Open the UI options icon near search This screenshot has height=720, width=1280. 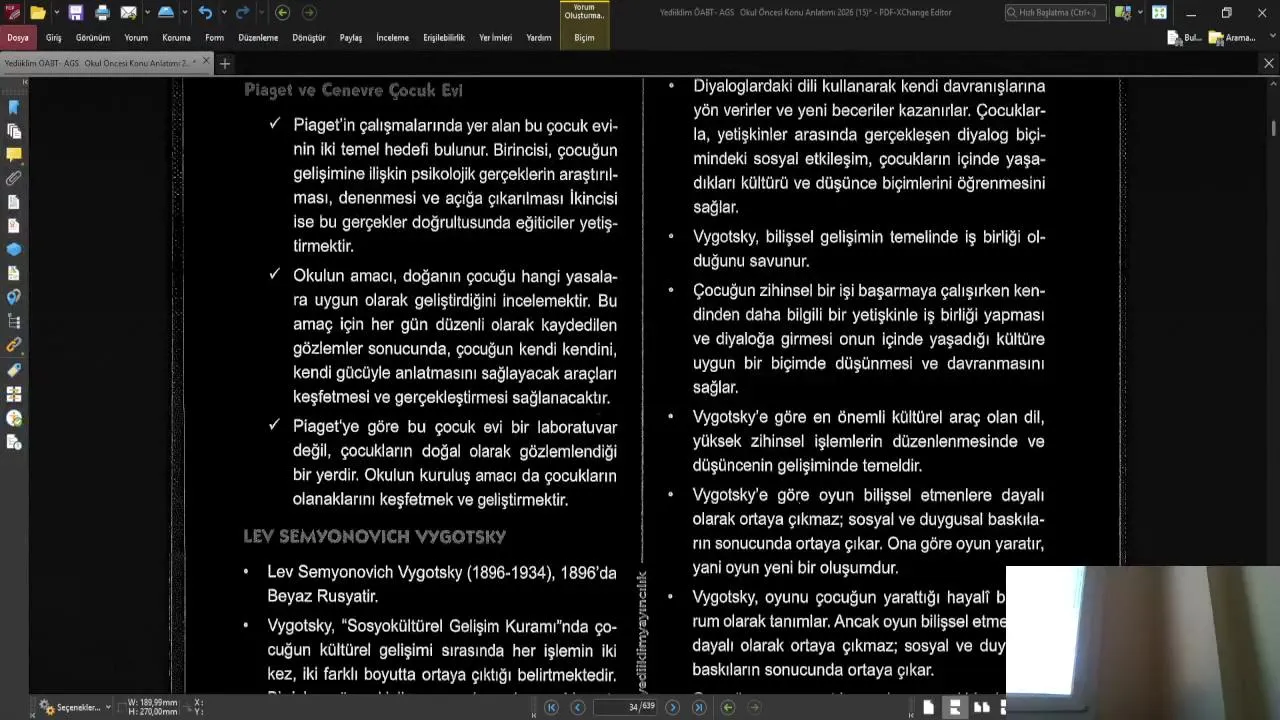(1123, 13)
